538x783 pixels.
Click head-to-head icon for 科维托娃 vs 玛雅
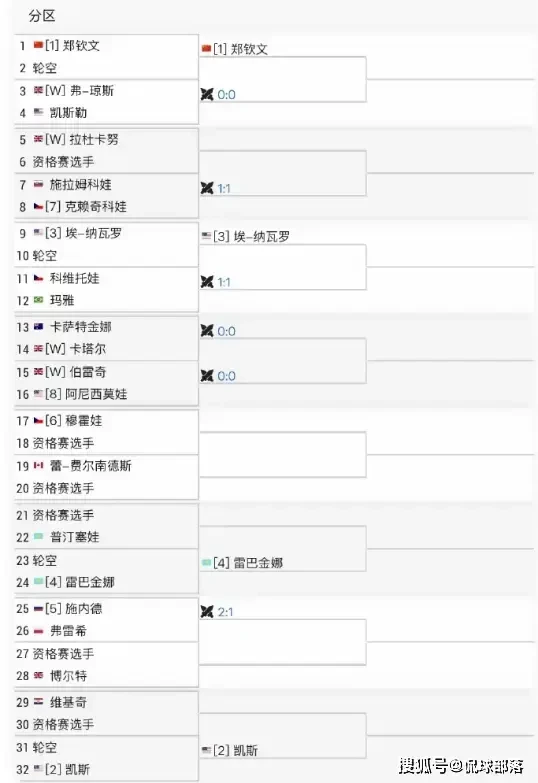(207, 282)
